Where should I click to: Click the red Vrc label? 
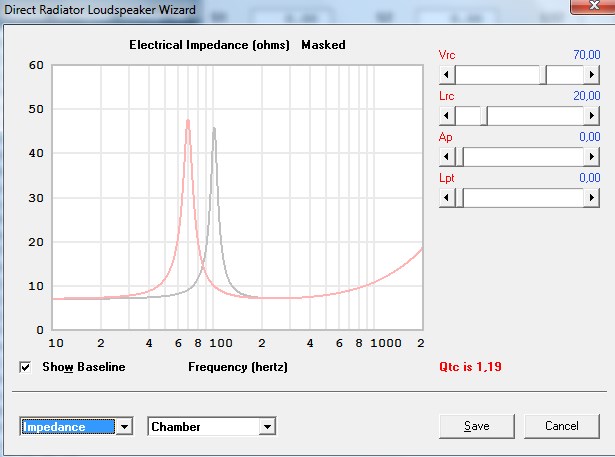[447, 55]
